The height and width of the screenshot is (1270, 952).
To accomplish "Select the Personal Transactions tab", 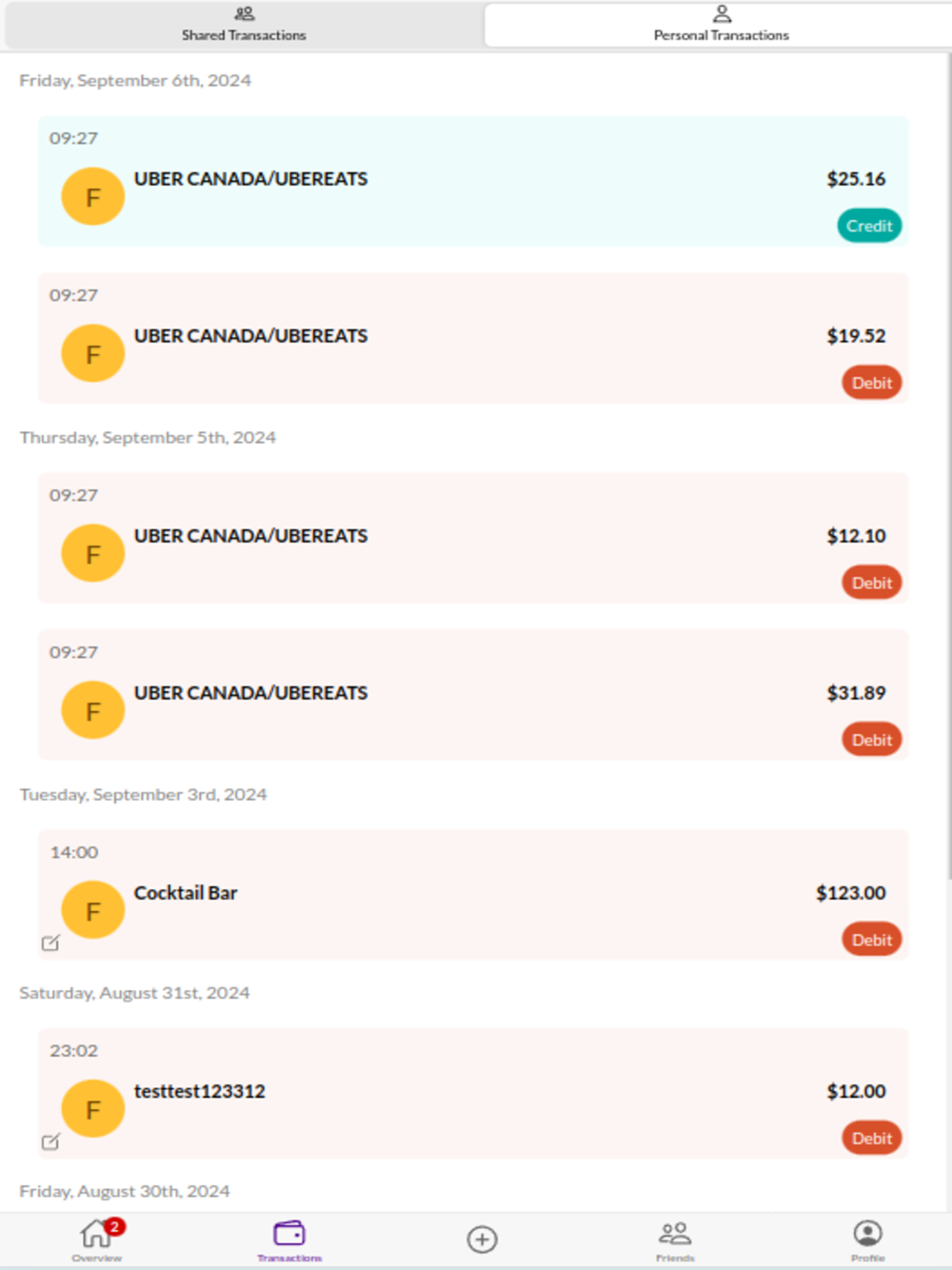I will click(x=721, y=25).
